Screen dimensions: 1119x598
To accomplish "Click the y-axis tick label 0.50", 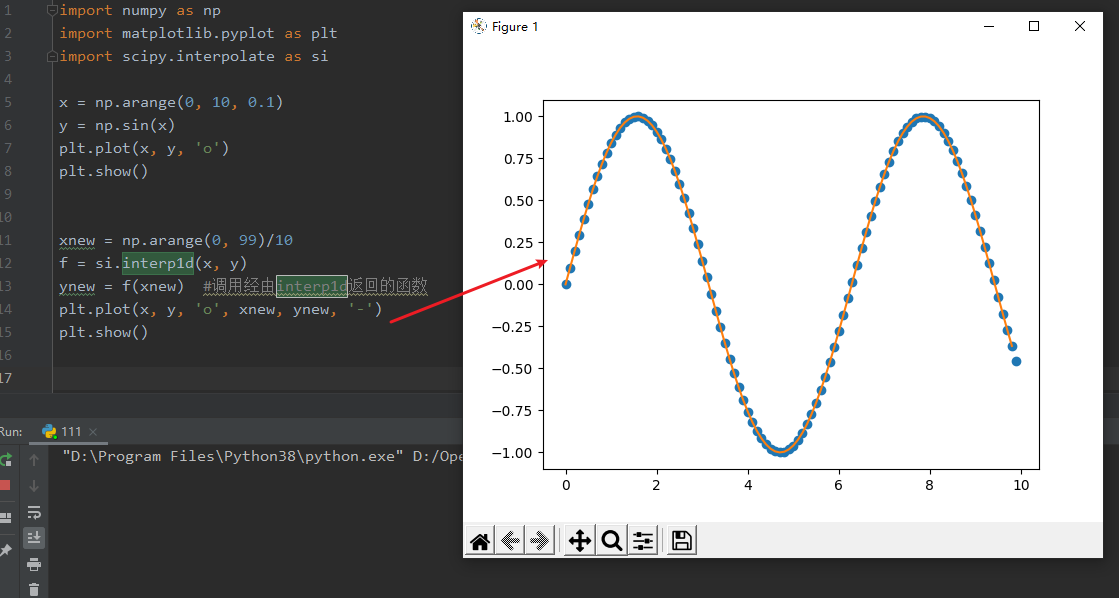I will tap(519, 201).
